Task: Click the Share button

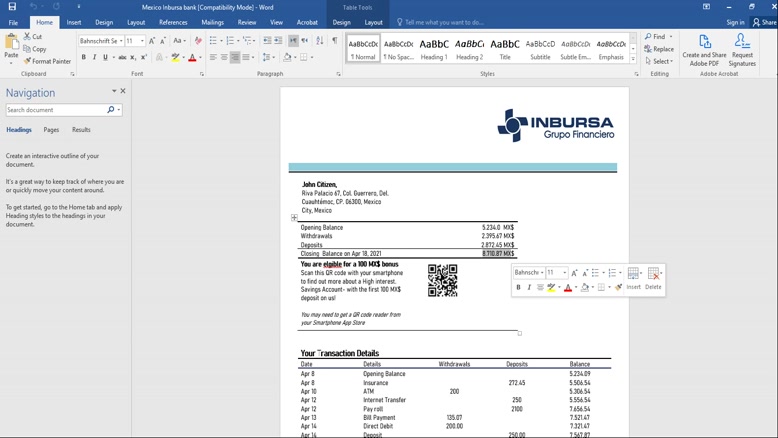Action: pyautogui.click(x=764, y=22)
